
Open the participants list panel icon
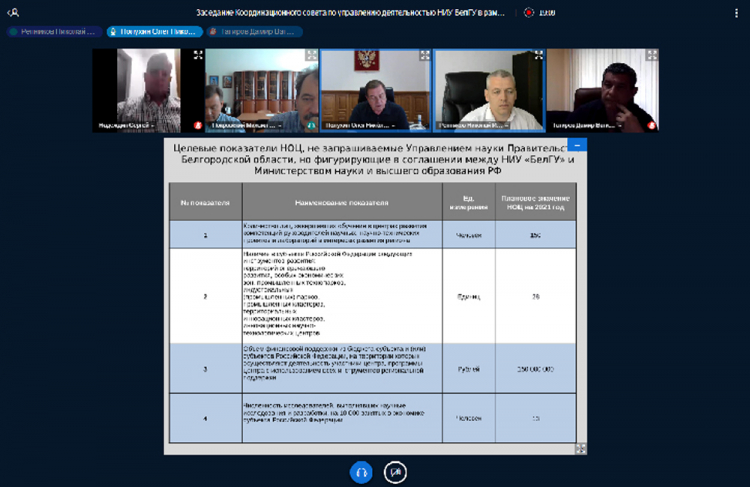(x=12, y=12)
